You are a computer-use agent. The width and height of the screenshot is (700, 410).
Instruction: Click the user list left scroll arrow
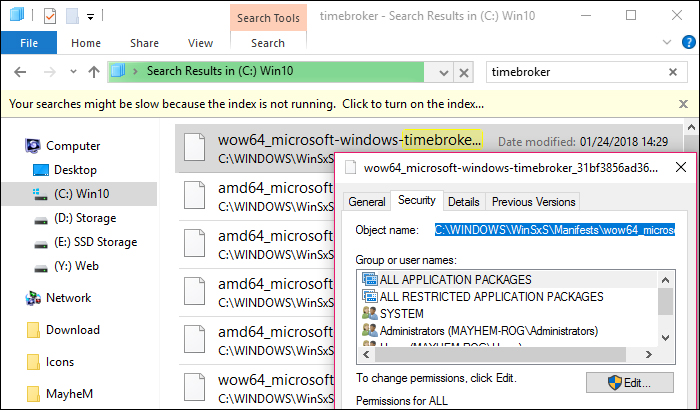[366, 354]
